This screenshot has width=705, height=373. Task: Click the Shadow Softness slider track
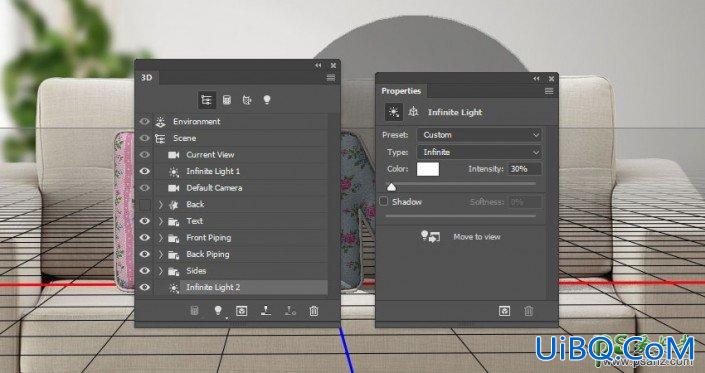(x=461, y=216)
